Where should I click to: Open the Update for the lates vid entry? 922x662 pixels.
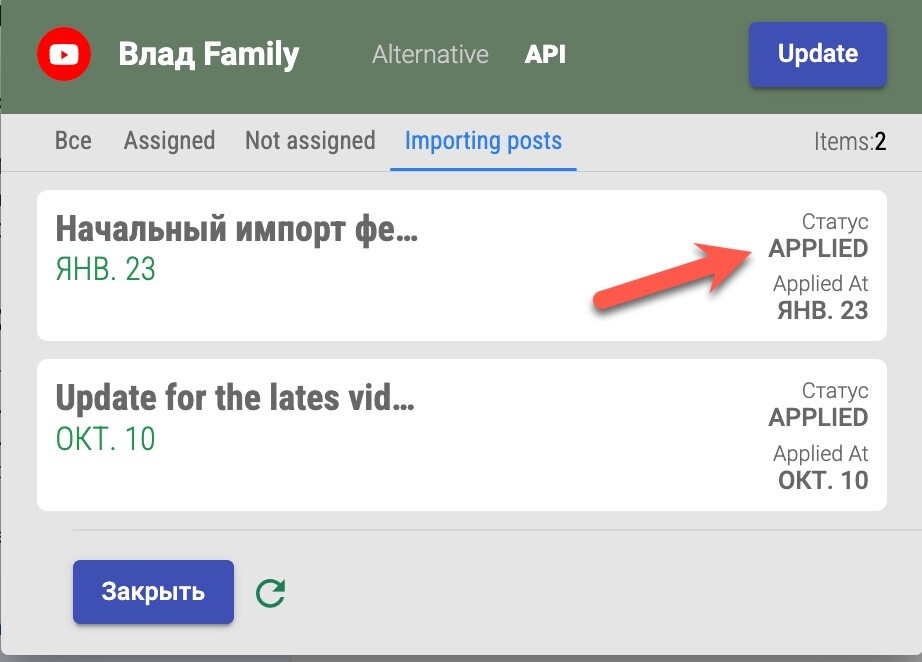click(x=234, y=399)
